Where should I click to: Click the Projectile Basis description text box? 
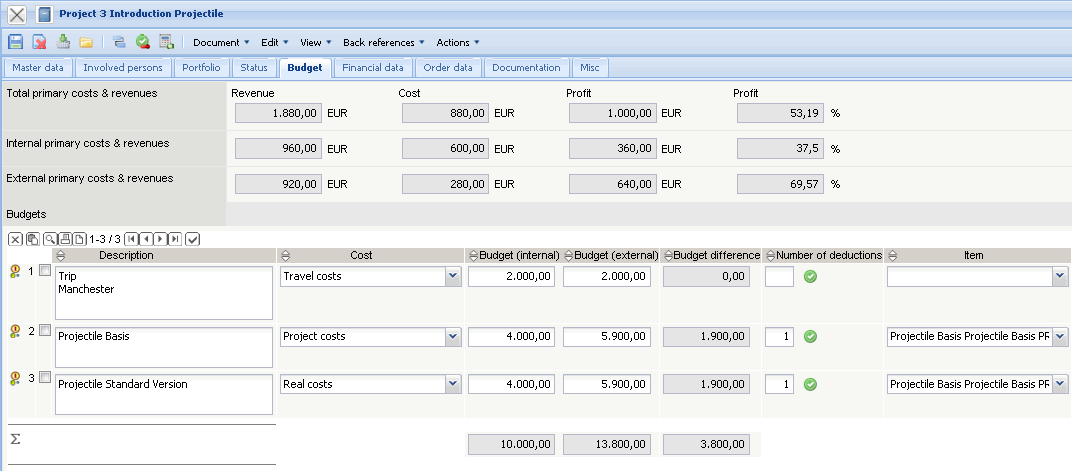point(164,347)
